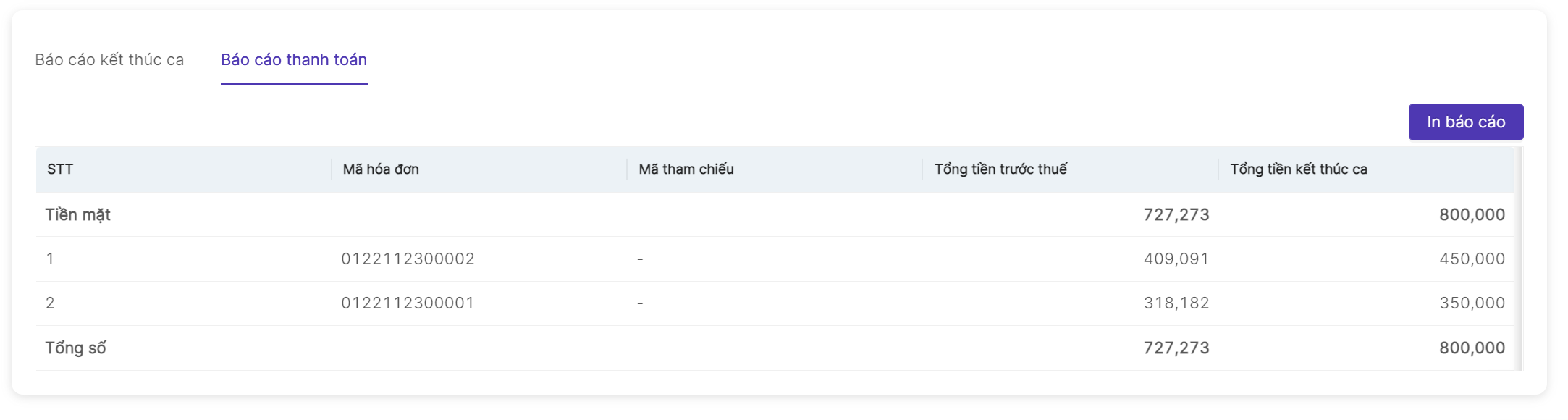Click Tổng tiền trước thuế column header
The image size is (1568, 420).
1000,169
